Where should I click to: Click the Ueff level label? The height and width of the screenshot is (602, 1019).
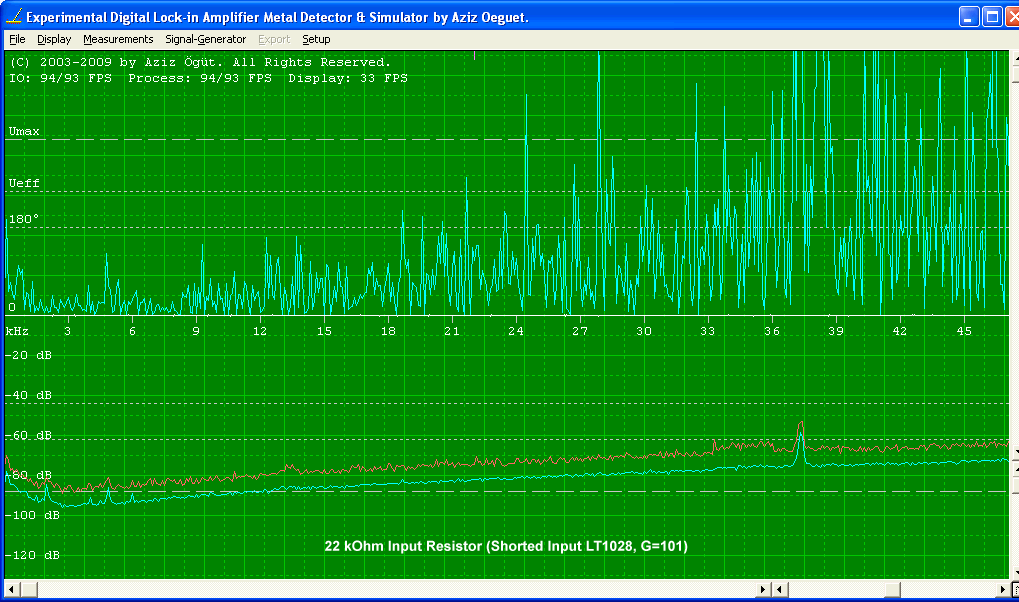tap(25, 184)
